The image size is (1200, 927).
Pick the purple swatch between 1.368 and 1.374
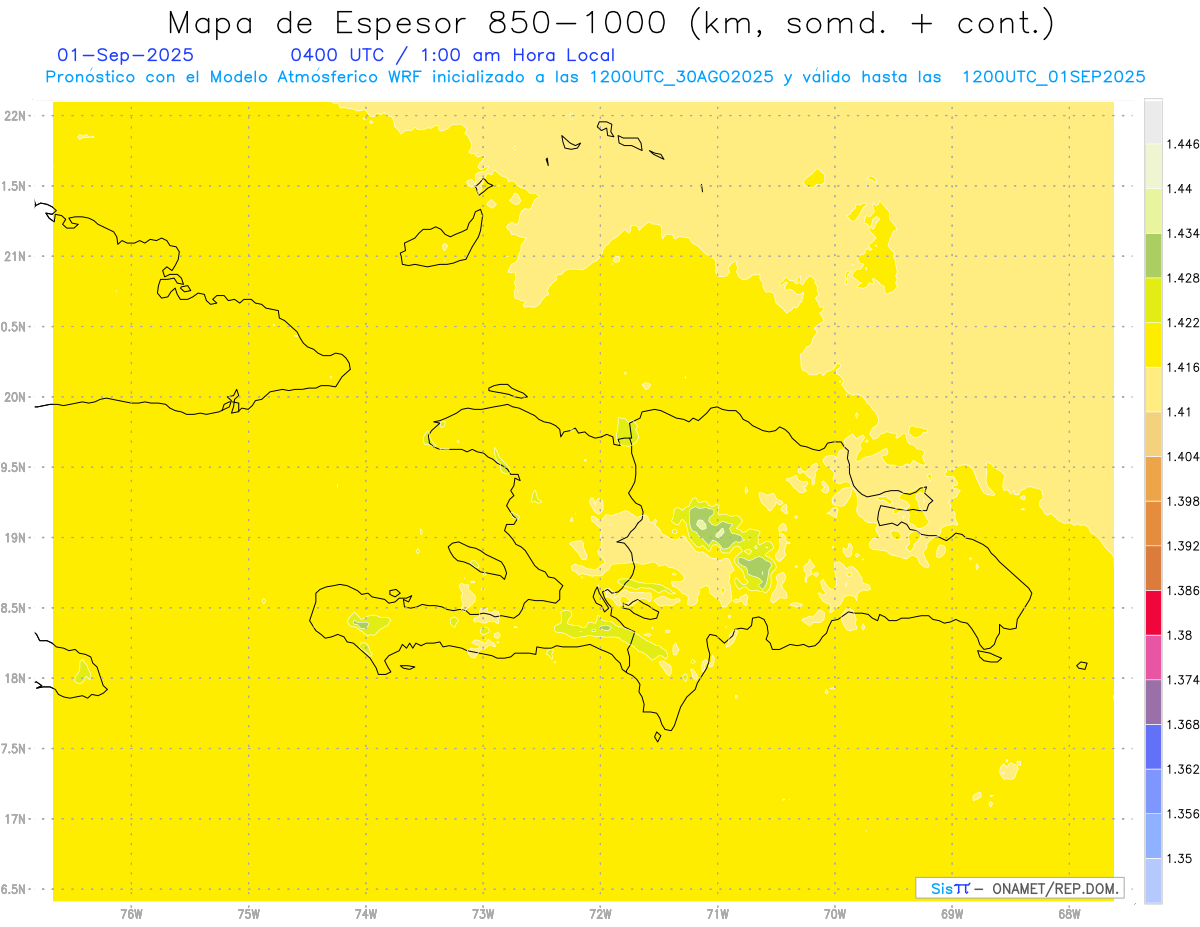pyautogui.click(x=1153, y=701)
